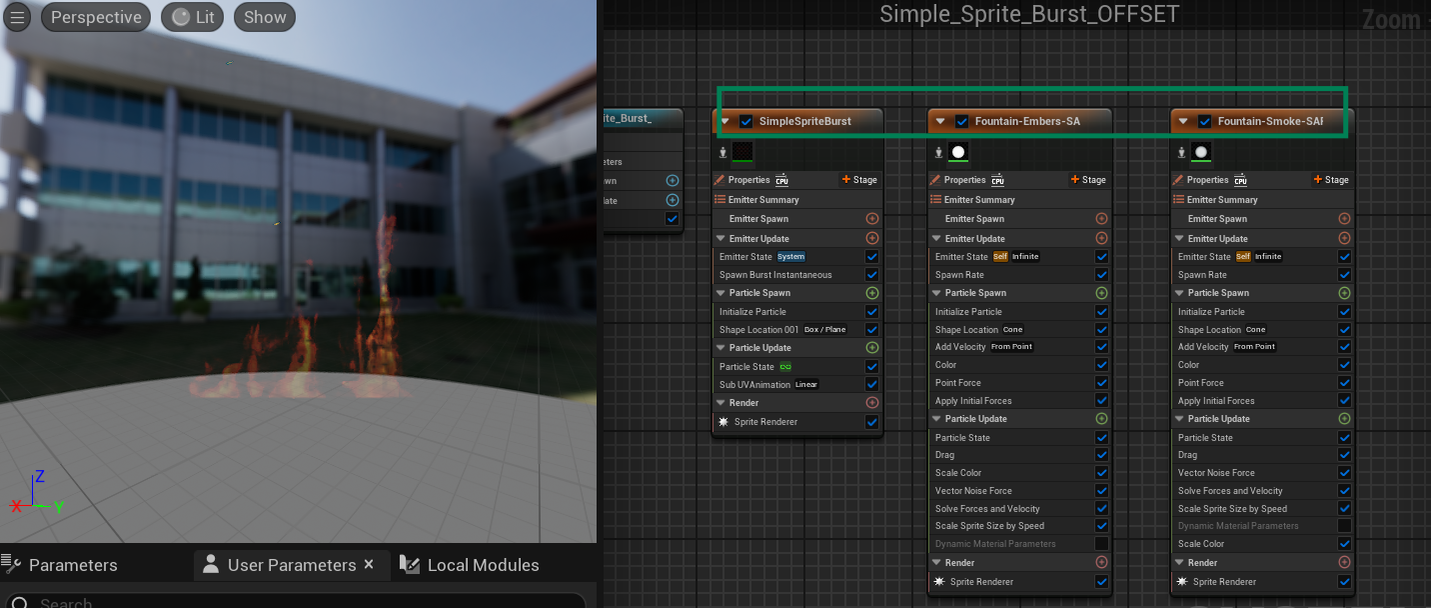1431x608 pixels.
Task: Uncheck Shape Location 001 module checkbox
Action: coord(872,330)
